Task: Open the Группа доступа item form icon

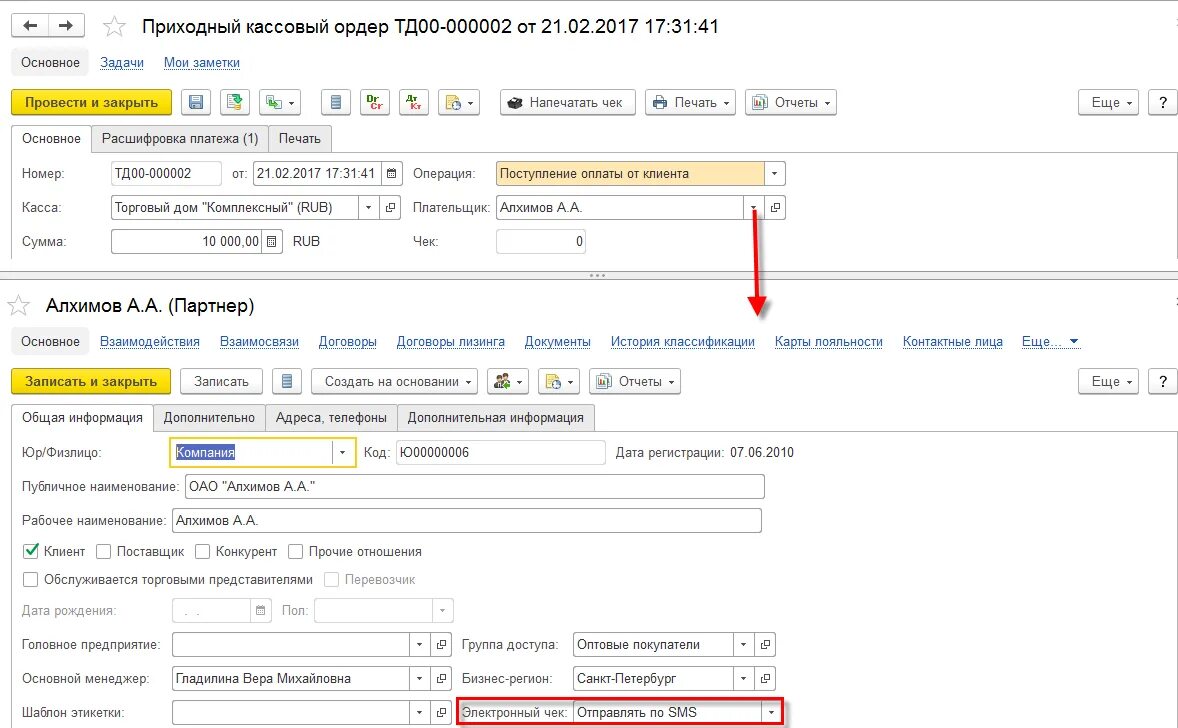Action: [765, 645]
